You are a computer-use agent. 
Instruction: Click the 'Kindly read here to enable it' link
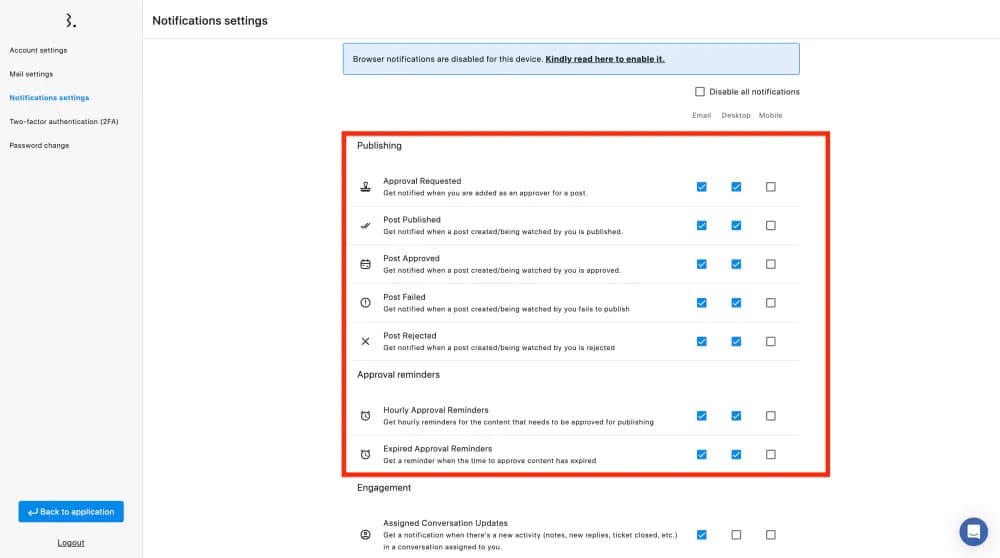coord(604,59)
